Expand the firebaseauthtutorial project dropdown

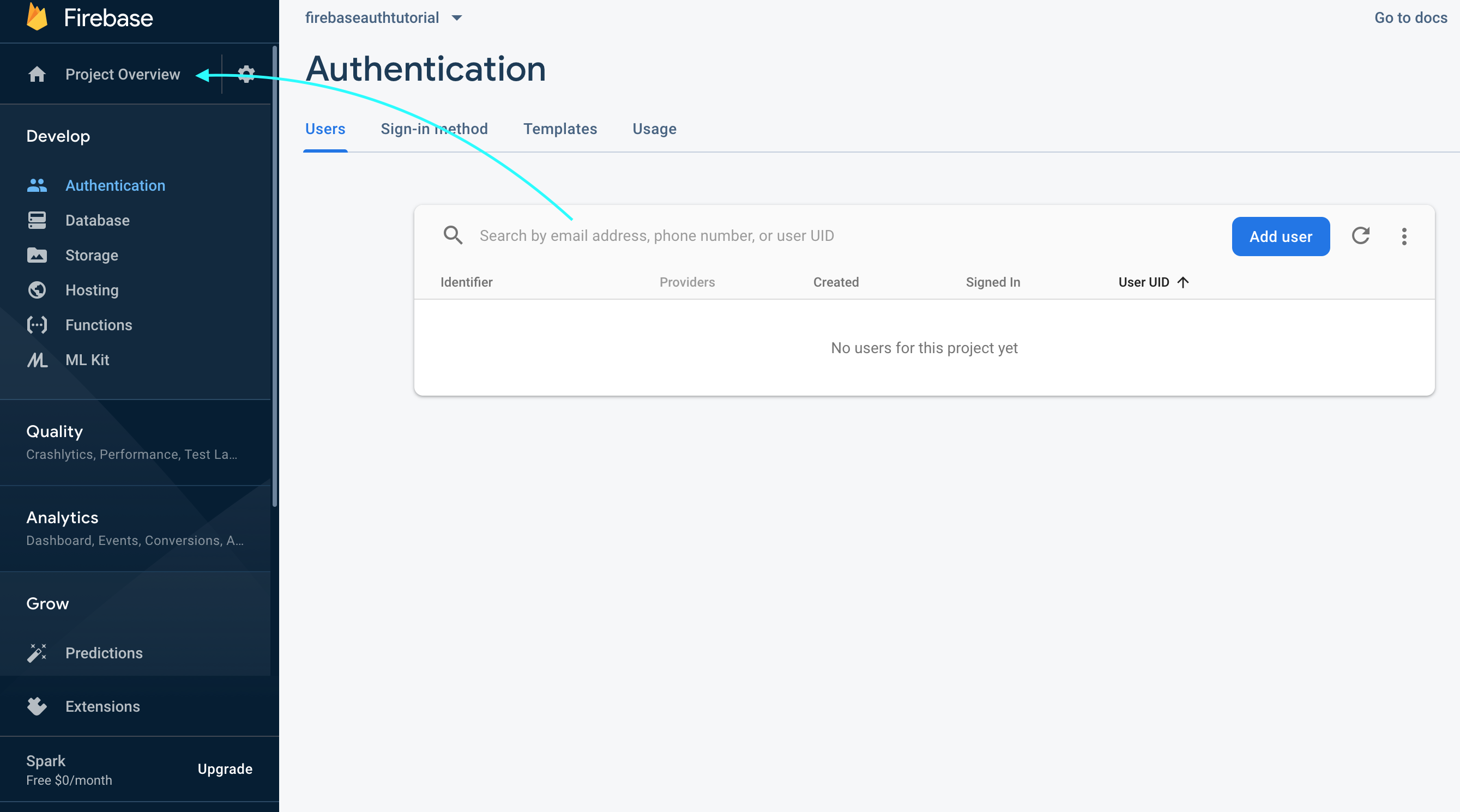(457, 18)
